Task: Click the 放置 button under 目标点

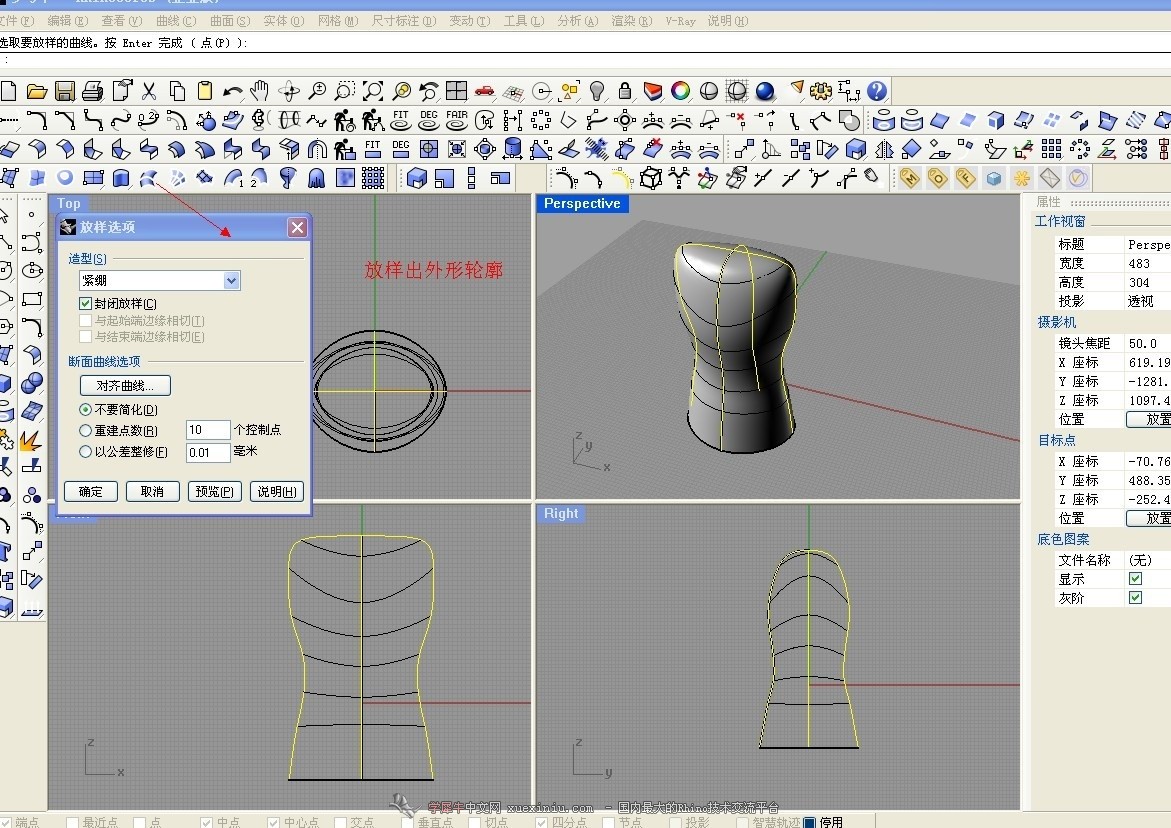Action: (1149, 518)
